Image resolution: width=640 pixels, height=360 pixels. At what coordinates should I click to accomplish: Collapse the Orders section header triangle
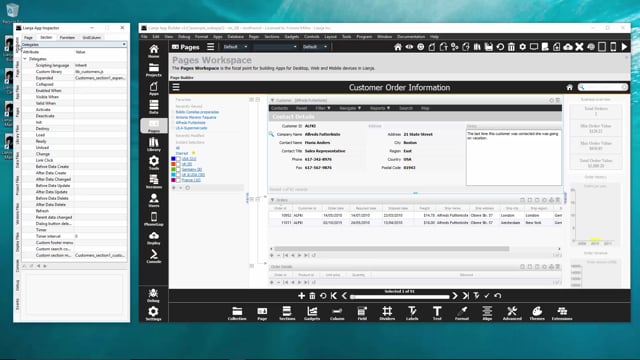tap(272, 200)
